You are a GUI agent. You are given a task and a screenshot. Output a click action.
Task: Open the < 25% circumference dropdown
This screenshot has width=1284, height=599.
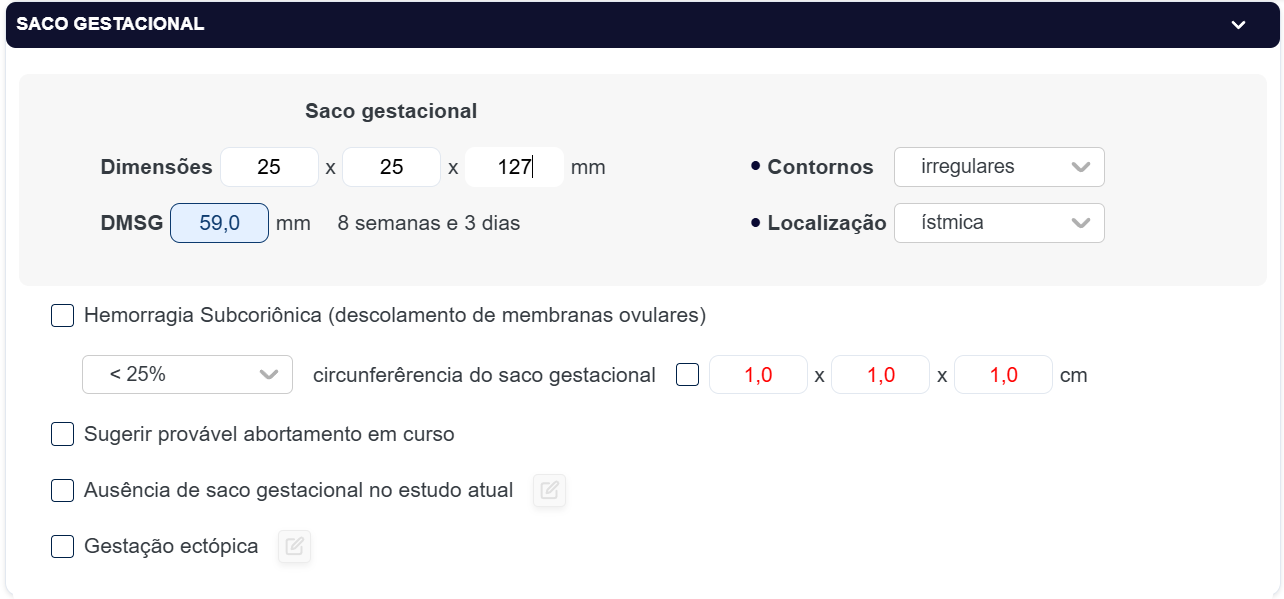pyautogui.click(x=187, y=375)
